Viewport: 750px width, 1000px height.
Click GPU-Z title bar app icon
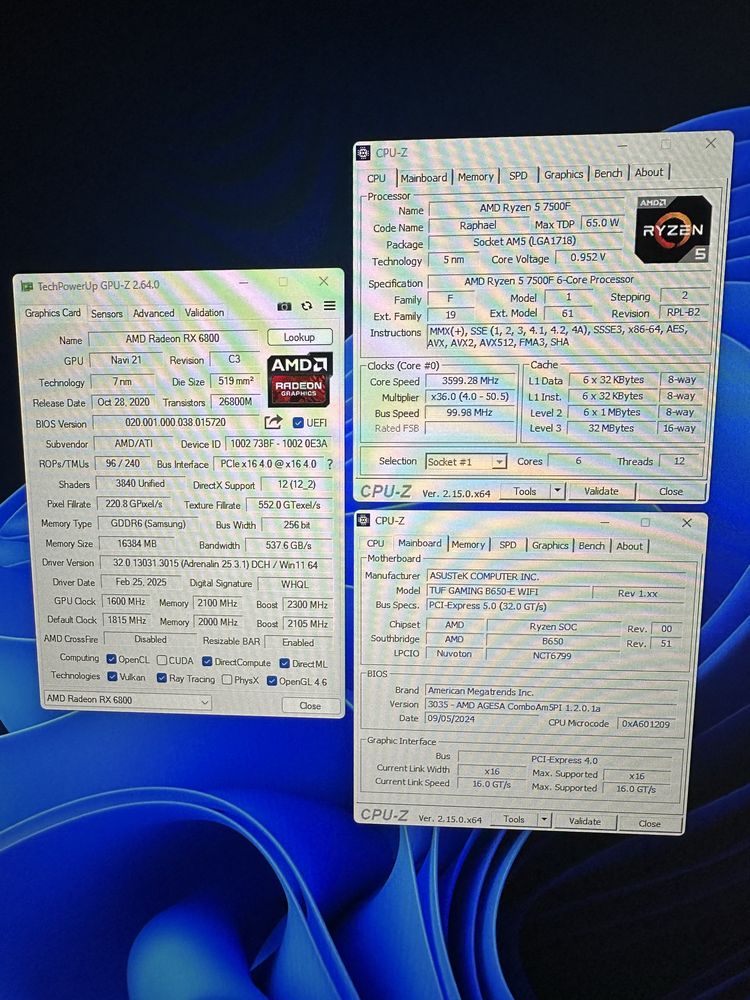(27, 286)
